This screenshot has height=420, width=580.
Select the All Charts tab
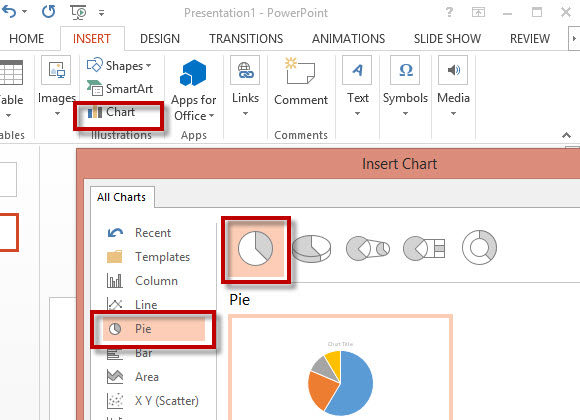click(122, 197)
